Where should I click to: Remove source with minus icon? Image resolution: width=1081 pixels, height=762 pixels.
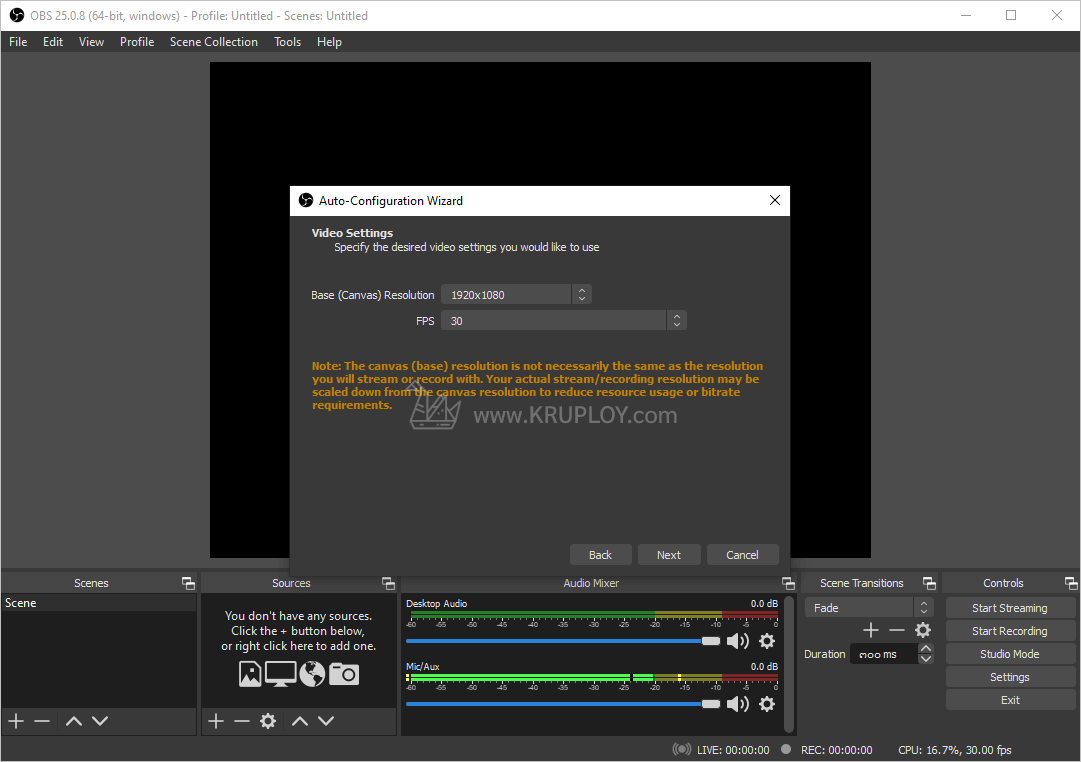point(241,721)
